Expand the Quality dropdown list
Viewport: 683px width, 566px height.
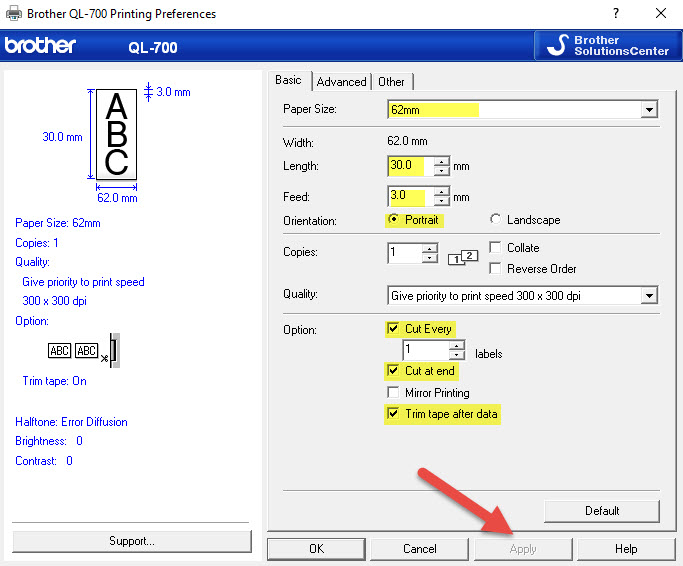tap(649, 295)
